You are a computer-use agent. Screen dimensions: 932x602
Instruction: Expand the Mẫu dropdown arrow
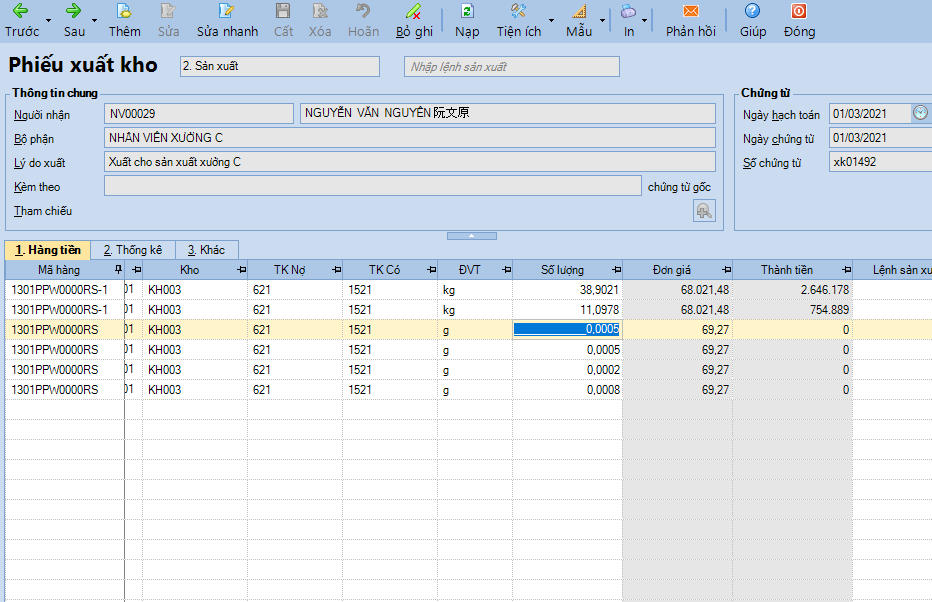click(x=602, y=21)
